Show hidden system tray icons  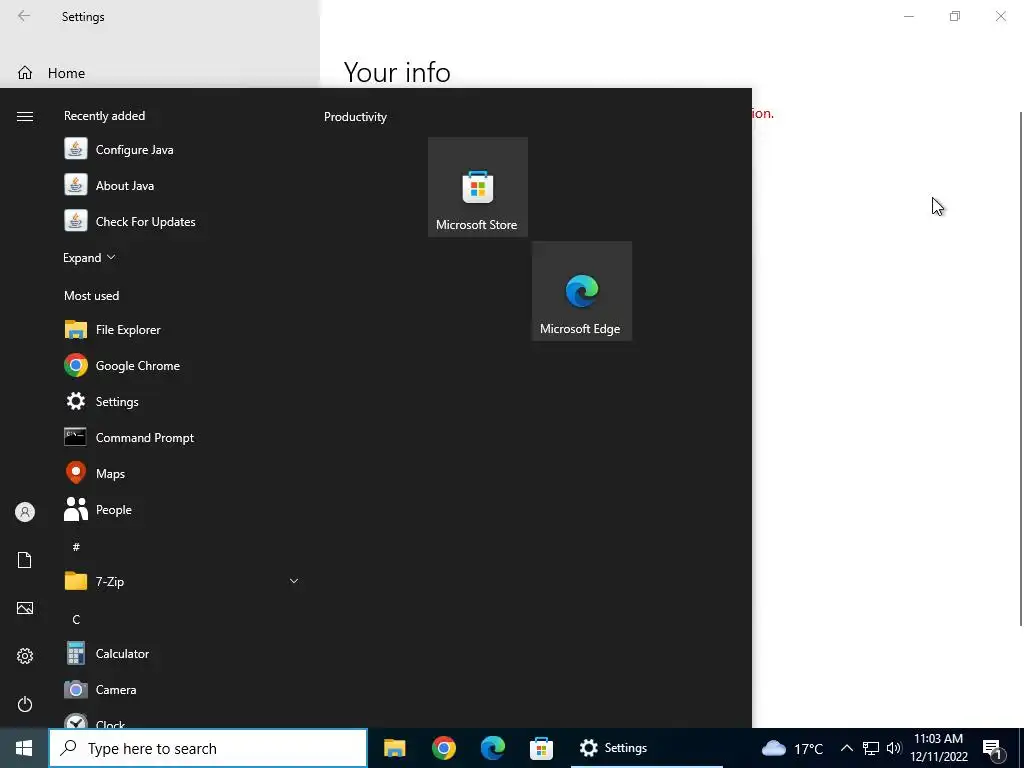click(846, 748)
